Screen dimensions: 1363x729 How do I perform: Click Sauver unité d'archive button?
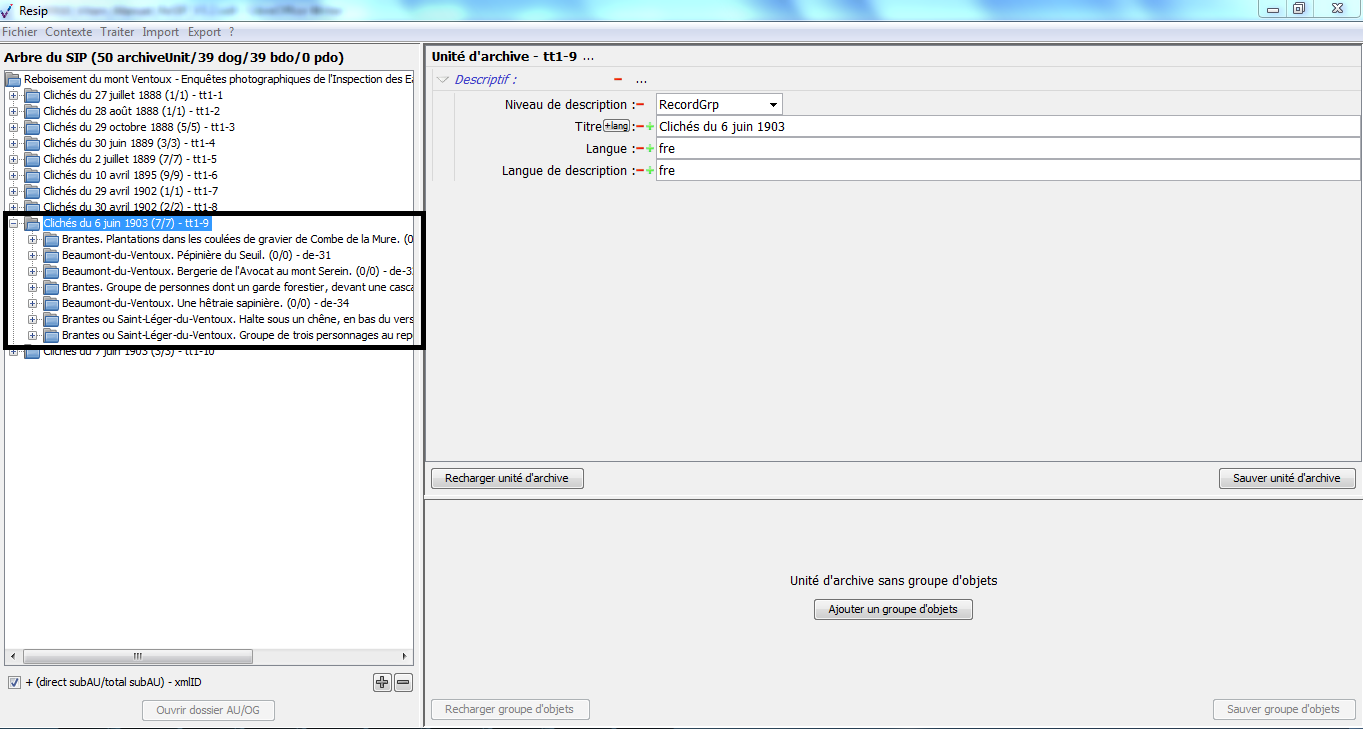coord(1286,478)
